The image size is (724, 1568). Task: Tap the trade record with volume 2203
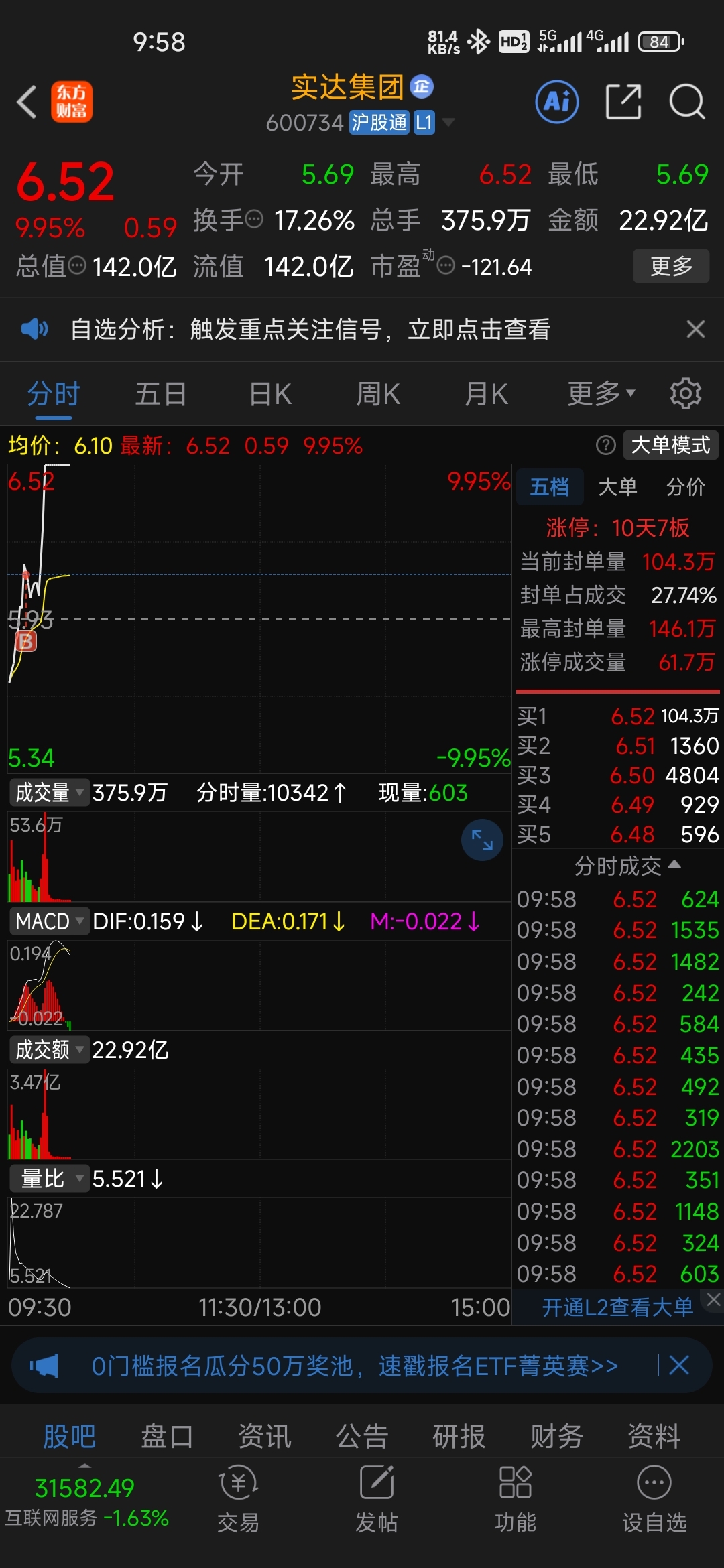[617, 1149]
